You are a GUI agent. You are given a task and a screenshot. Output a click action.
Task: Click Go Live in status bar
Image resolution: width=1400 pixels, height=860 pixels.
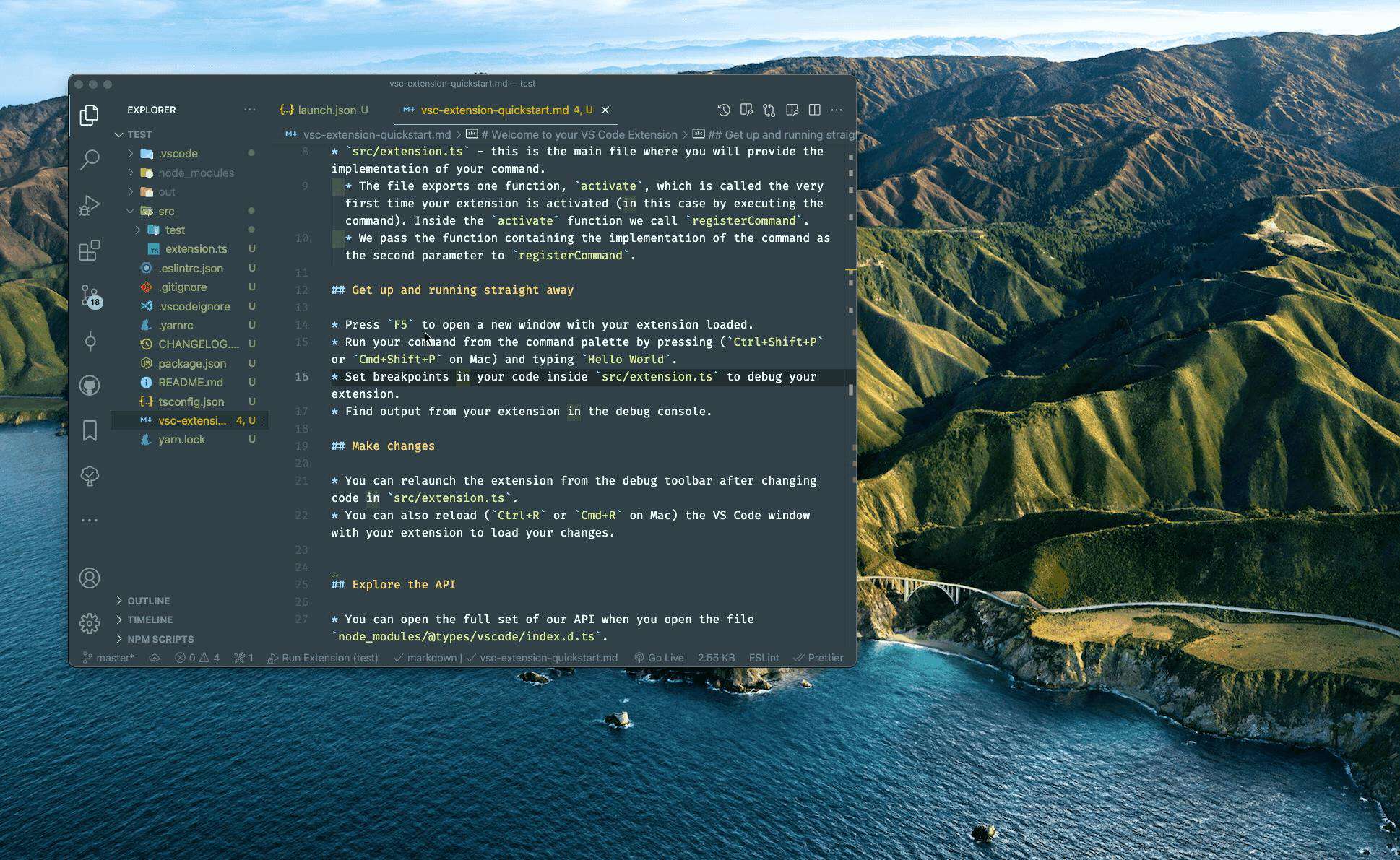point(659,658)
